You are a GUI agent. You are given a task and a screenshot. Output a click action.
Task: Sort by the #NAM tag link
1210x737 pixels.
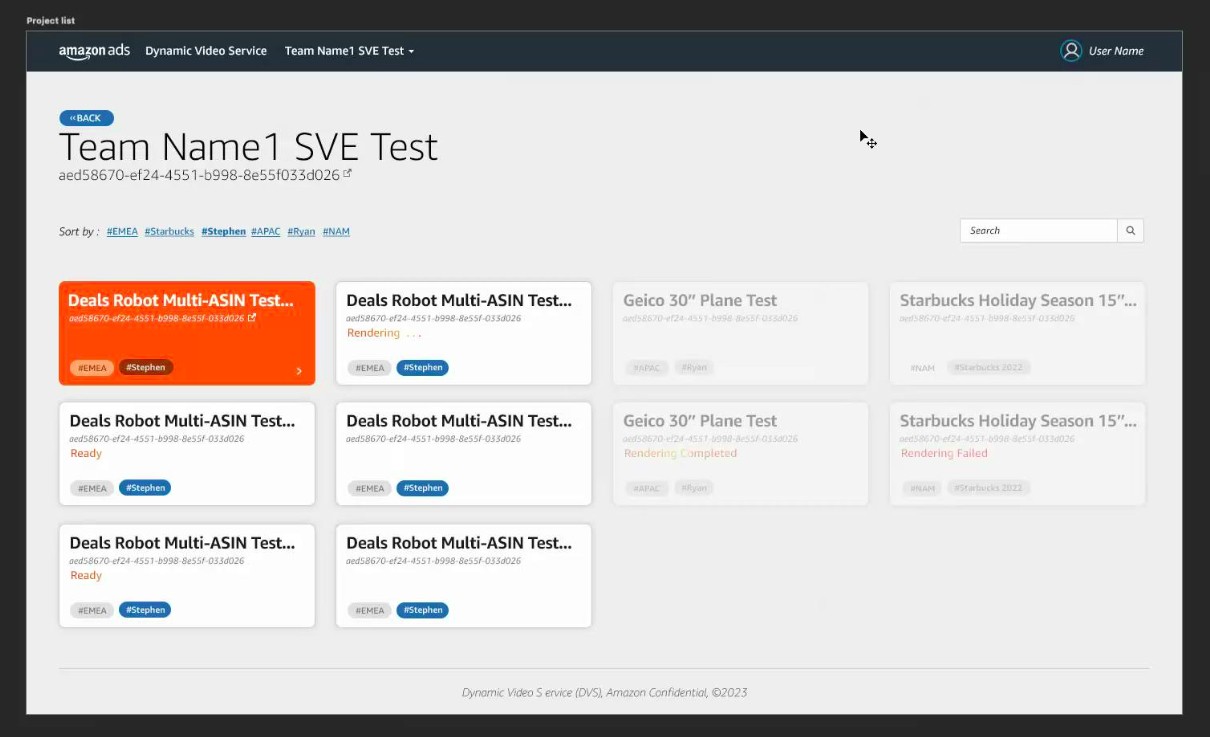pos(336,232)
